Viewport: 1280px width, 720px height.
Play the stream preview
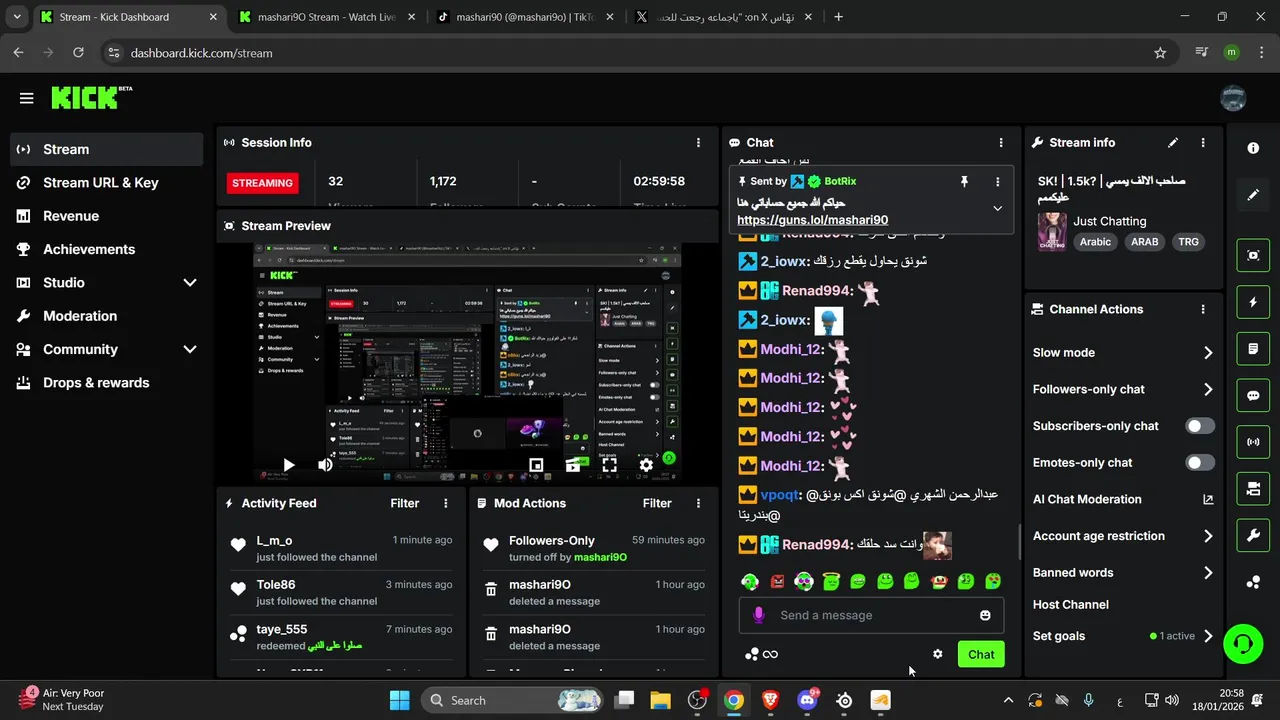(288, 465)
